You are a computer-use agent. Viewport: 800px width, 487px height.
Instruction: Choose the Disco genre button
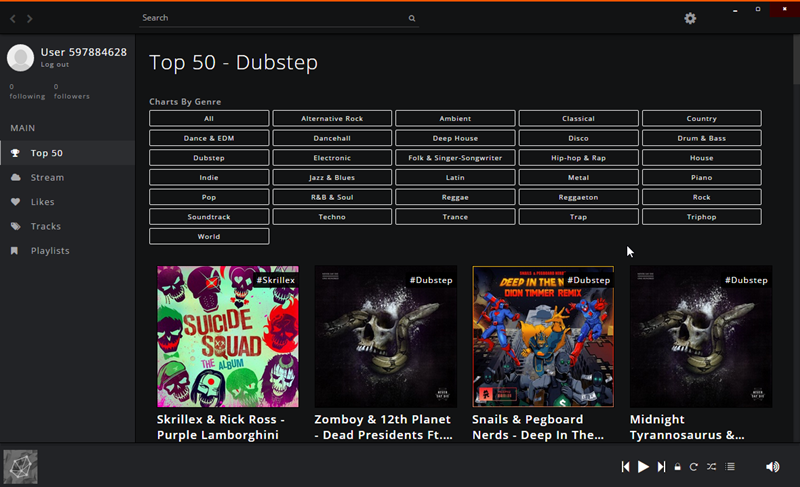pos(579,138)
